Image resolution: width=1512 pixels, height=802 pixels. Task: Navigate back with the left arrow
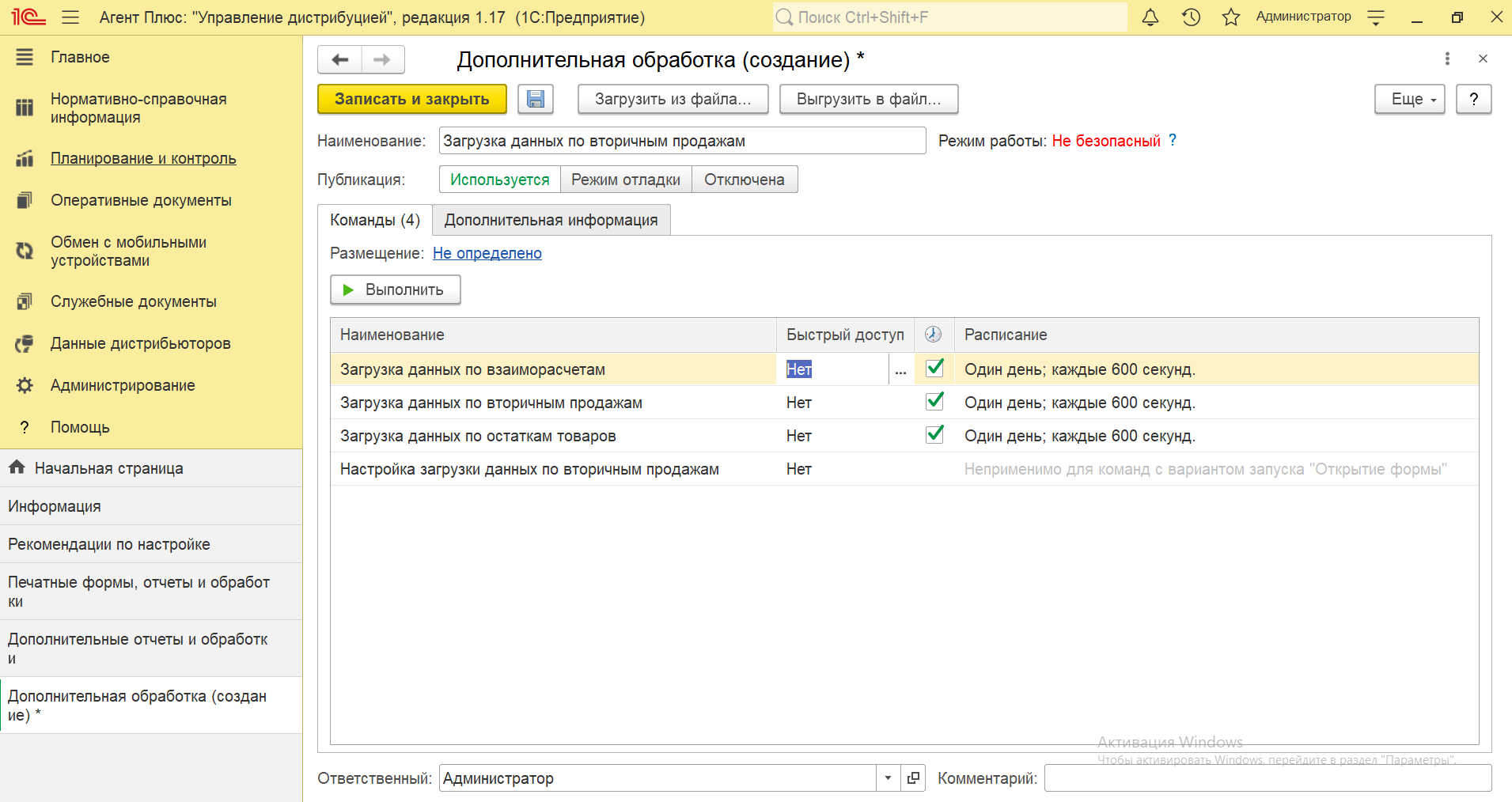pyautogui.click(x=340, y=59)
